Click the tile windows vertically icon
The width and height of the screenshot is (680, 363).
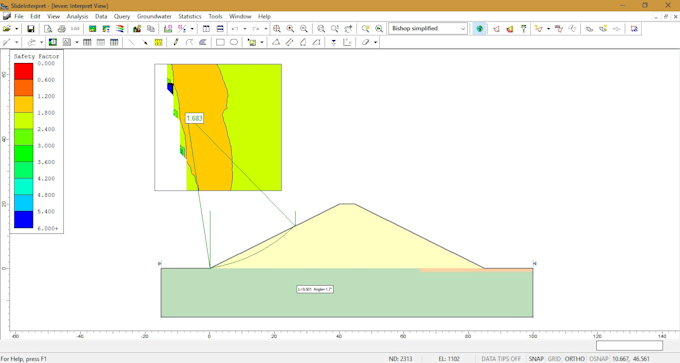(206, 29)
